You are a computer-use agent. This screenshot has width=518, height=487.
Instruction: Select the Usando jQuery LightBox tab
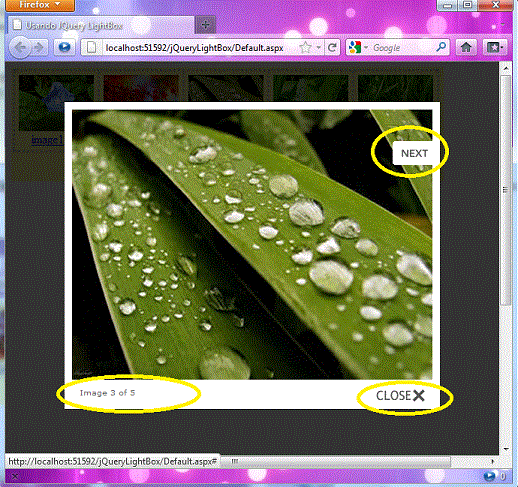pos(101,25)
